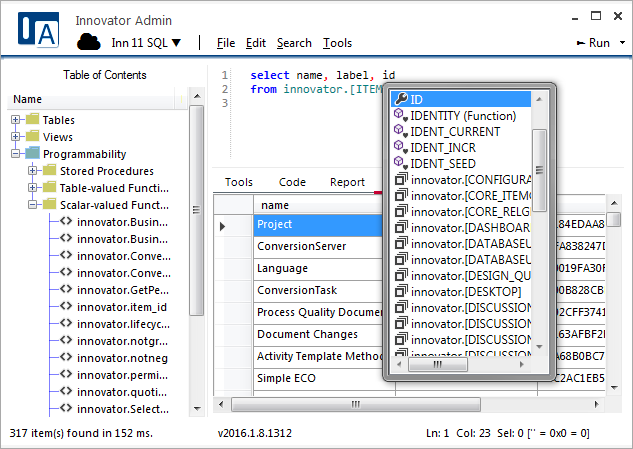Click the tree scrollbar down arrow
The height and width of the screenshot is (449, 633).
197,409
